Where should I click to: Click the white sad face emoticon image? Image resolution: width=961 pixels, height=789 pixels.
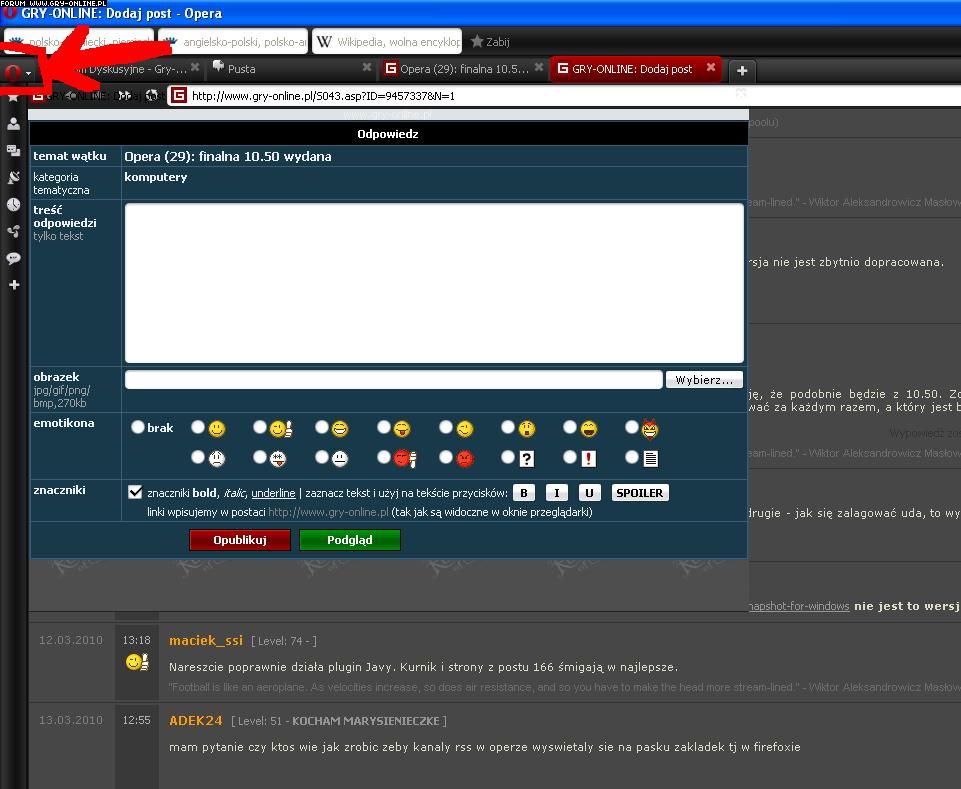pos(216,458)
